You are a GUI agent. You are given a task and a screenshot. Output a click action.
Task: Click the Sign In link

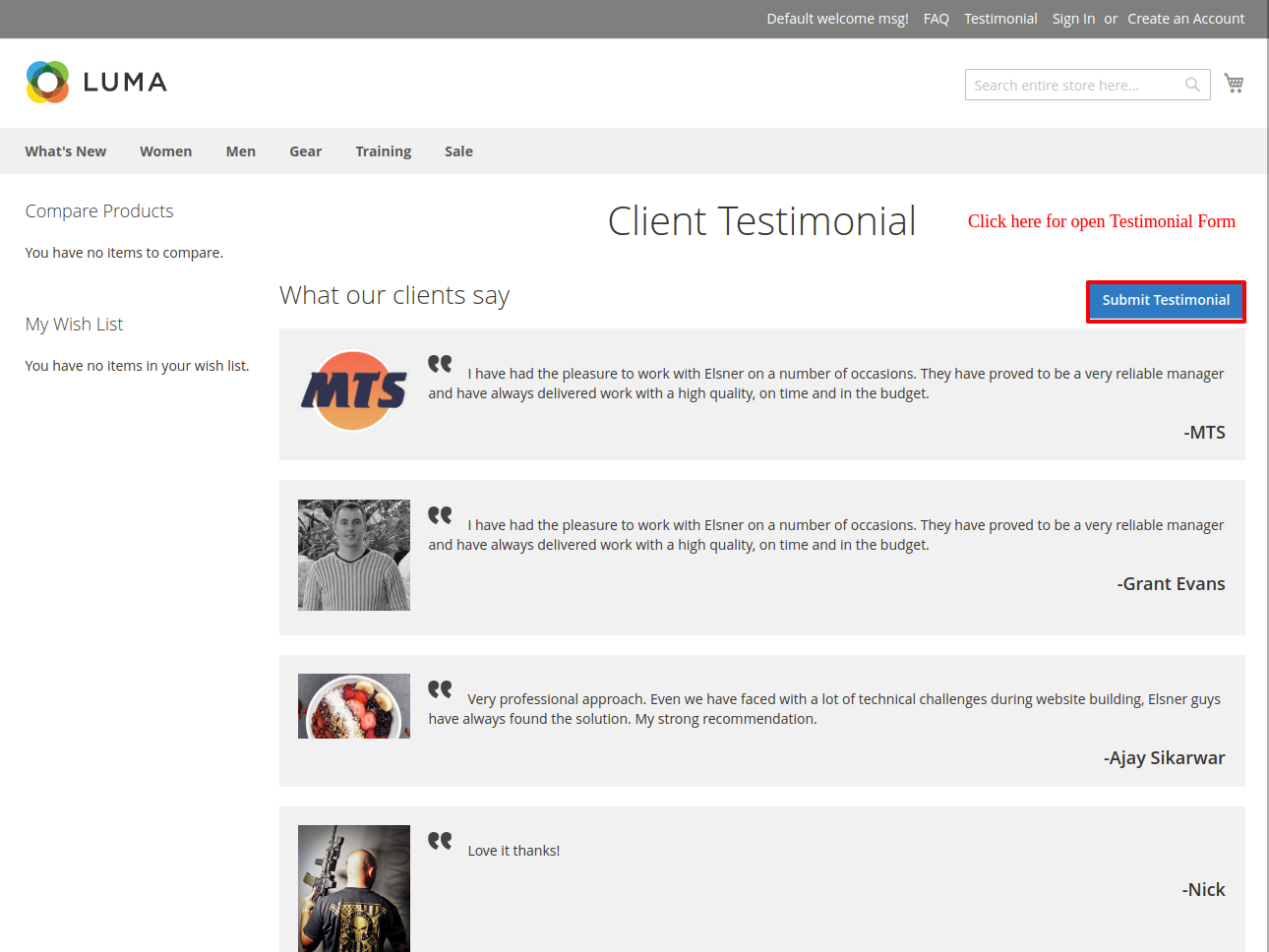click(x=1073, y=19)
